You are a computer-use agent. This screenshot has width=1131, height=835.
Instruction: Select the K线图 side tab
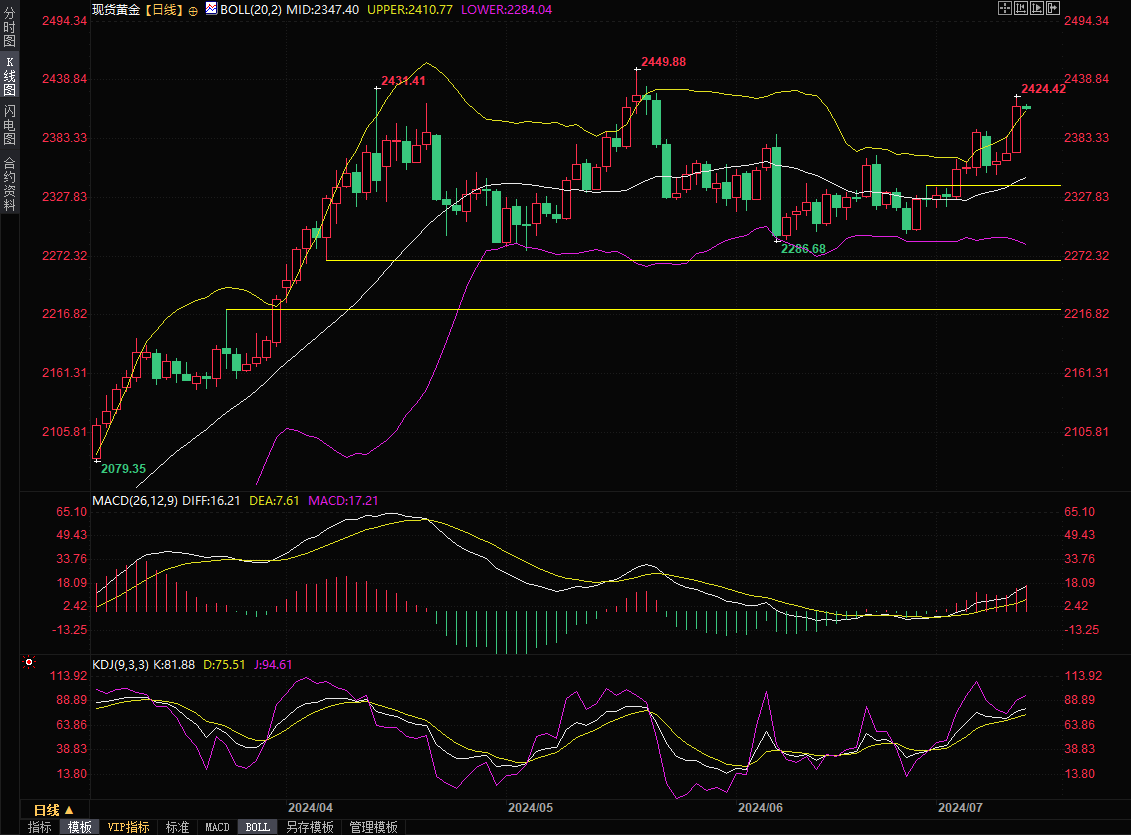click(9, 76)
